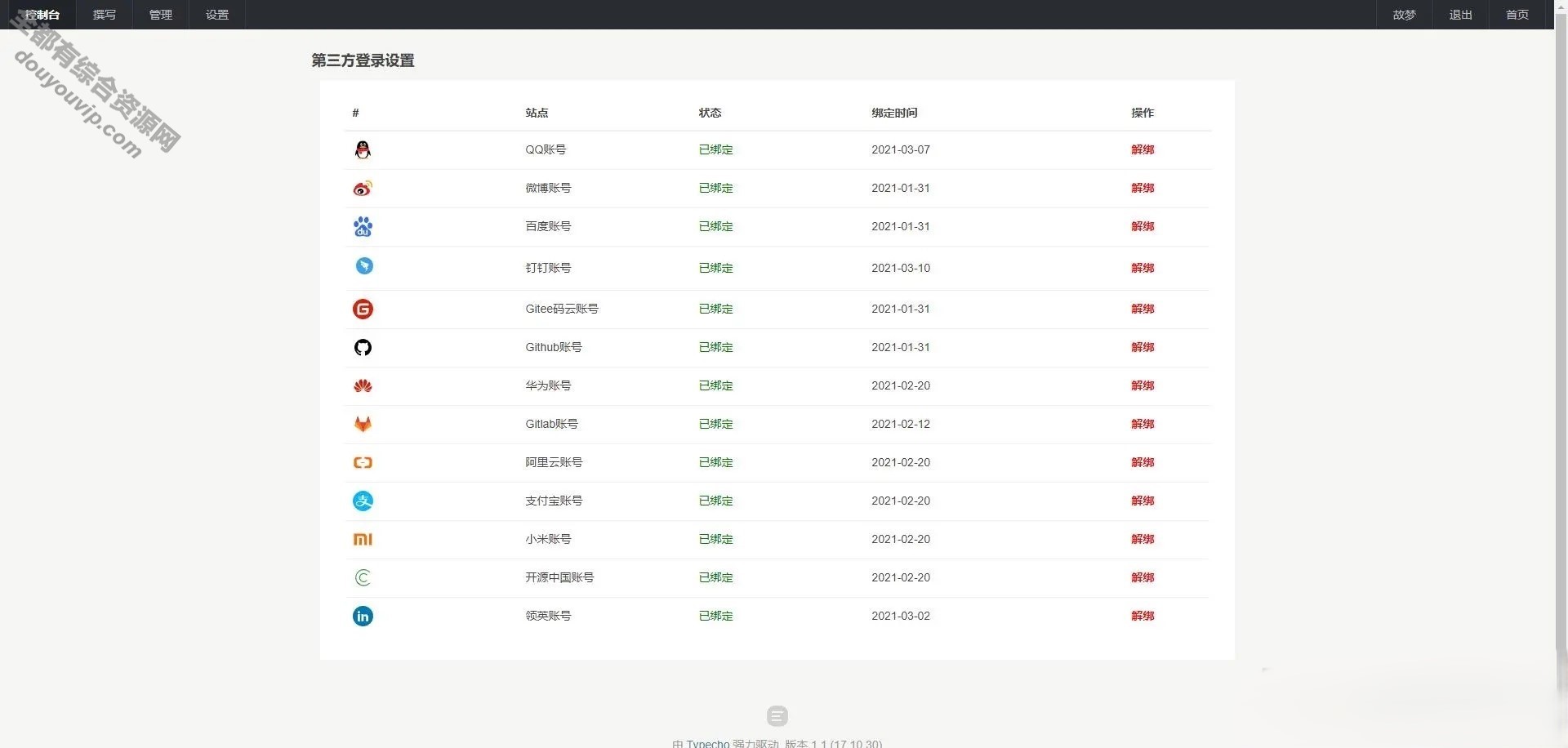Image resolution: width=1568 pixels, height=748 pixels.
Task: Open the 控制台 menu
Action: (42, 15)
